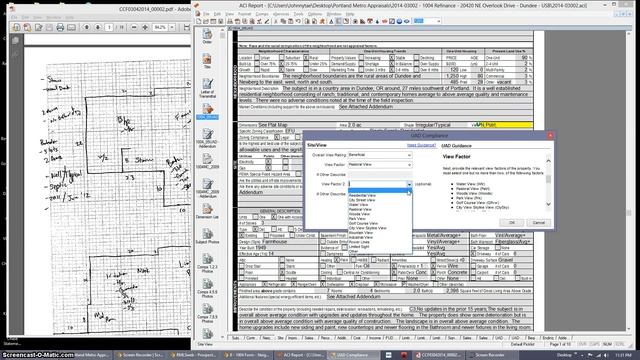Choose Residential View from list

(362, 196)
